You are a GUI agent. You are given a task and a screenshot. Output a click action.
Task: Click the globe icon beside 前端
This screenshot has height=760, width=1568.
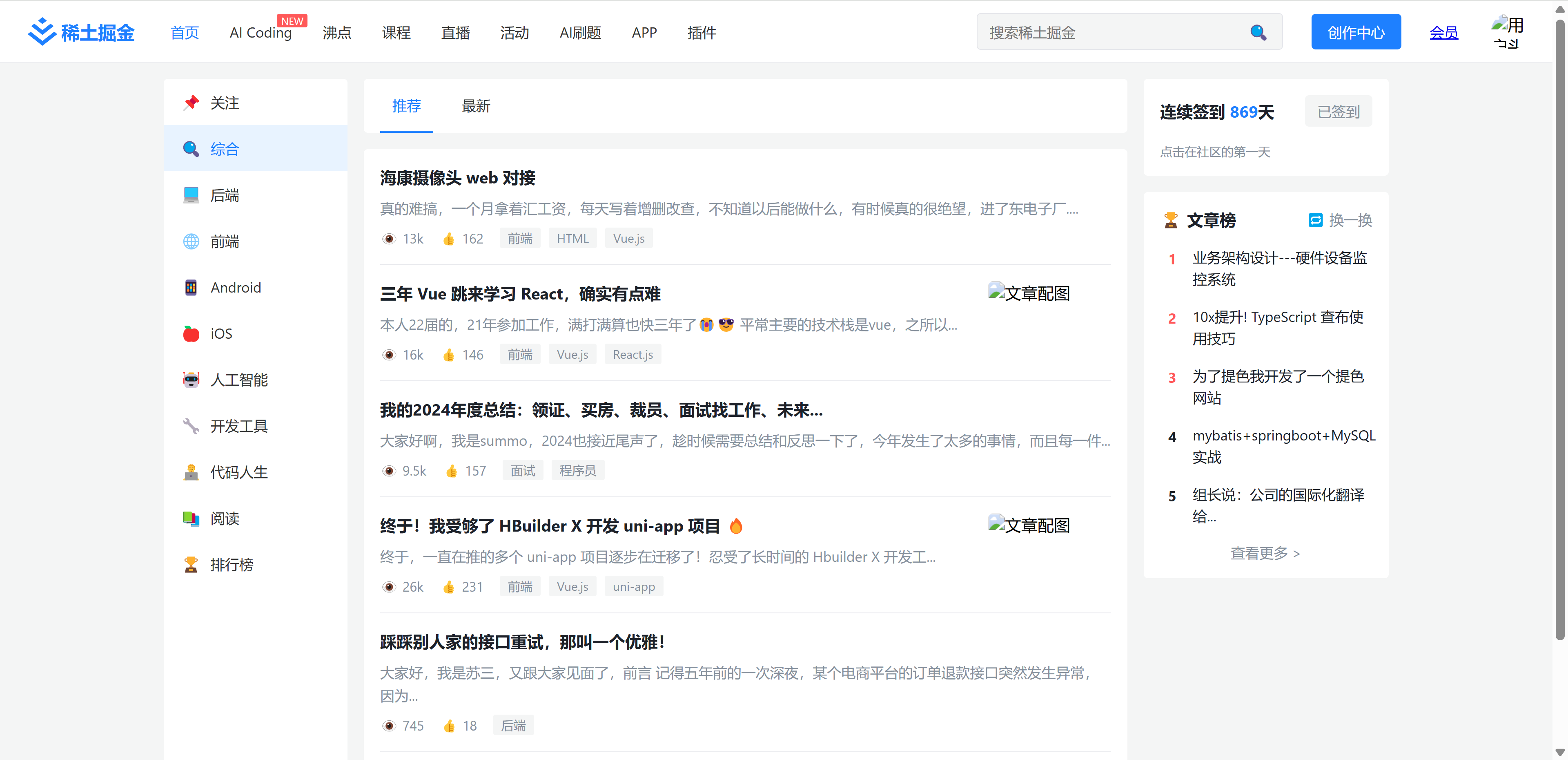pyautogui.click(x=191, y=242)
